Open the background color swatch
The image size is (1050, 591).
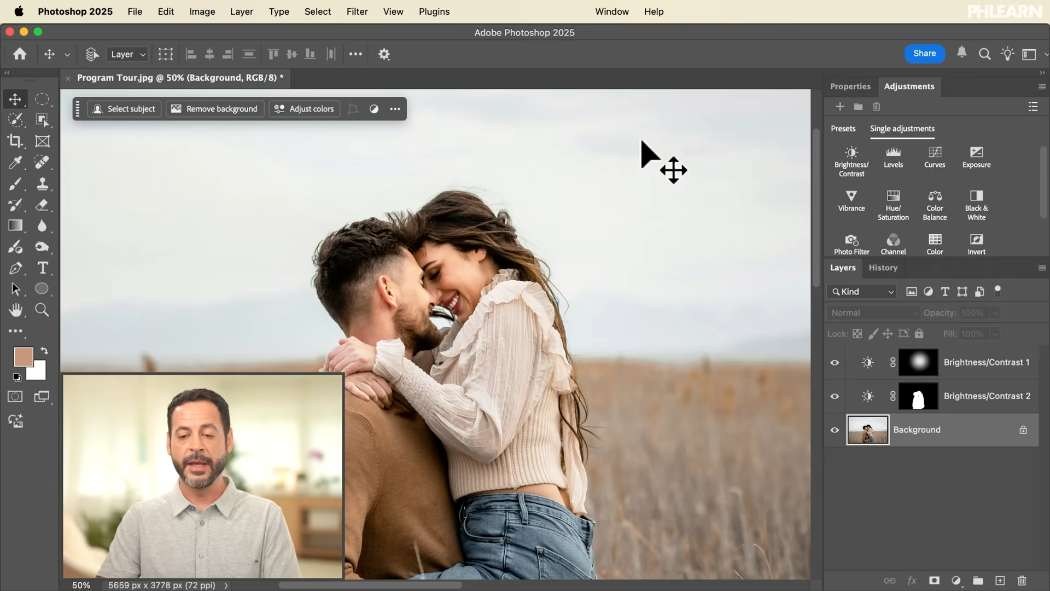(x=38, y=372)
